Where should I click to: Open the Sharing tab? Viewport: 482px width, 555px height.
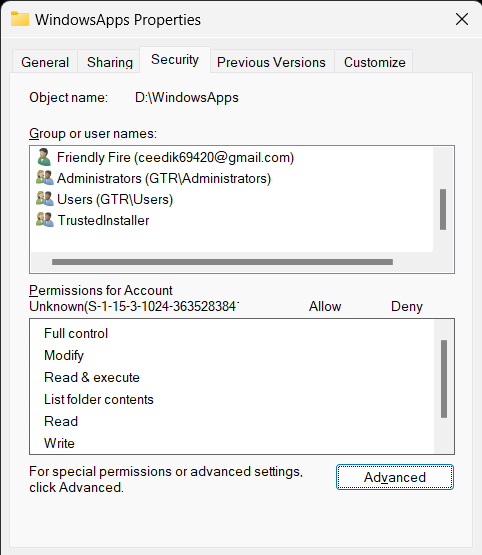point(110,62)
